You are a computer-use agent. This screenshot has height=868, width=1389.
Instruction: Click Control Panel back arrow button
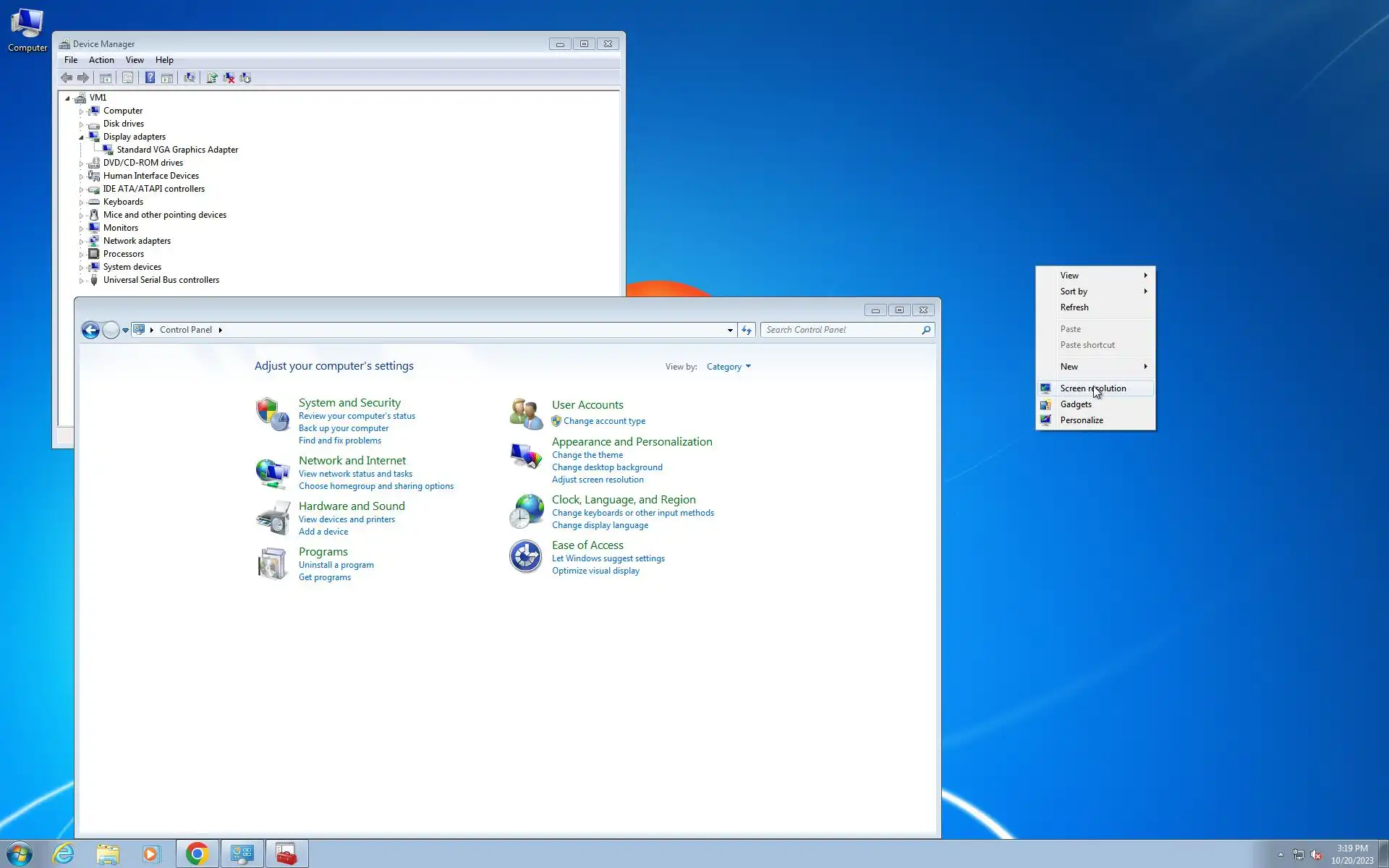click(x=90, y=331)
